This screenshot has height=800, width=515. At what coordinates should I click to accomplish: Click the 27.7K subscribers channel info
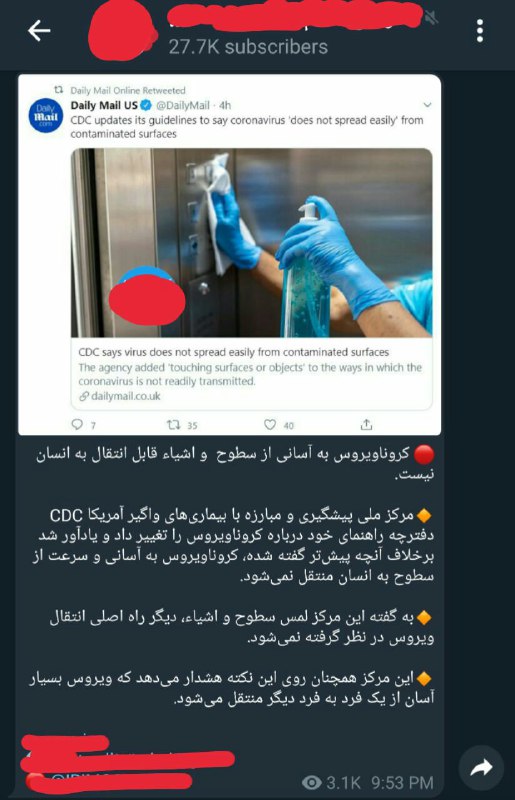click(248, 47)
